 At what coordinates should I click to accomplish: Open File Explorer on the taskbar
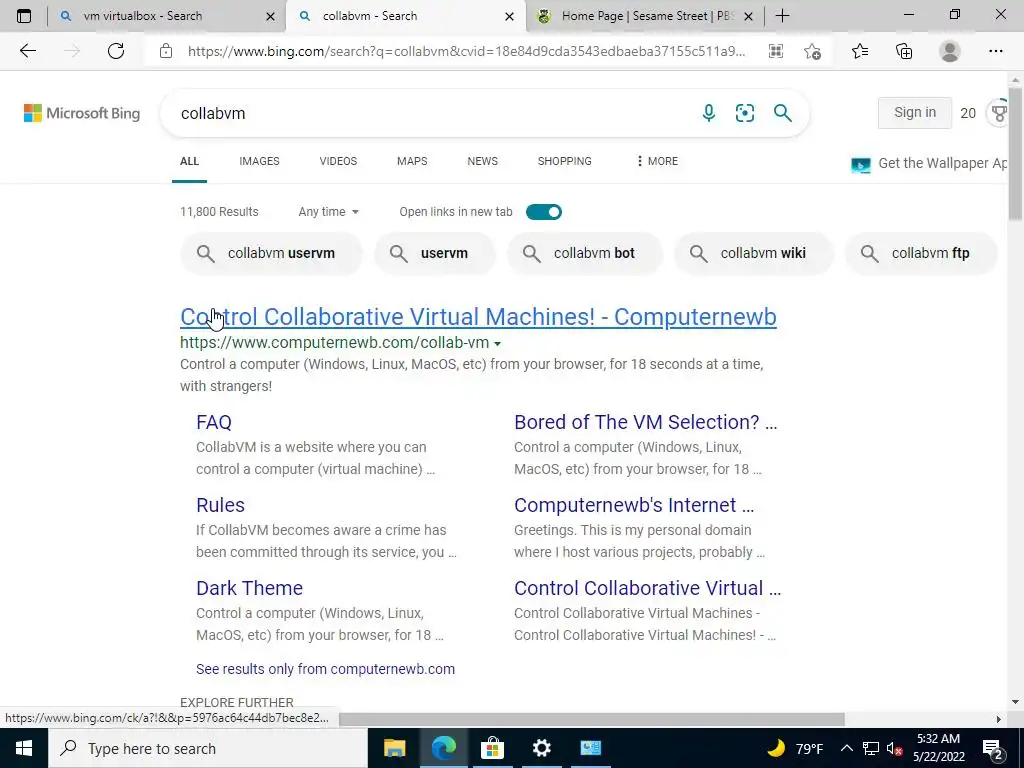pos(394,748)
